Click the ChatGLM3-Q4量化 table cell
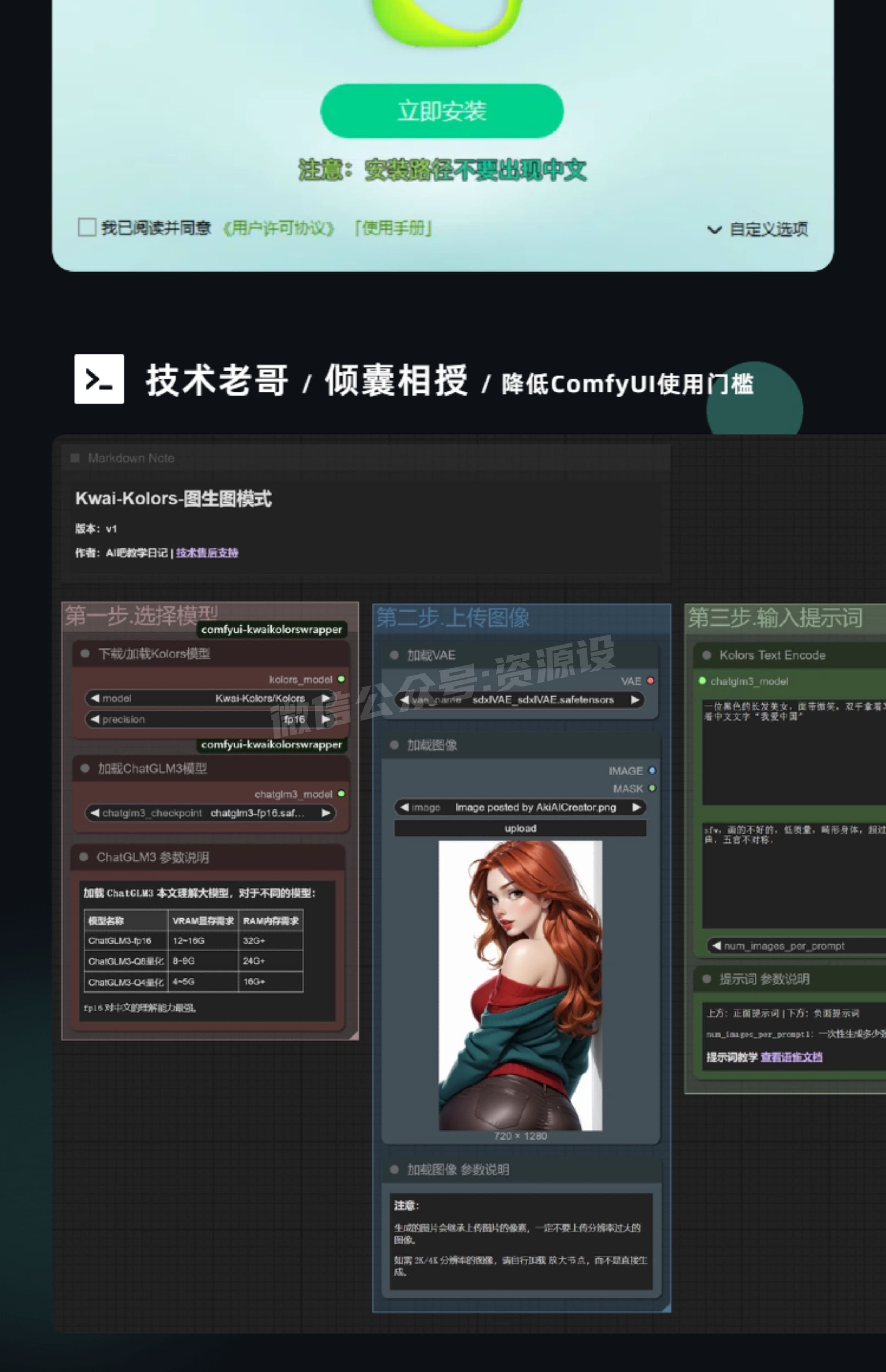This screenshot has height=1372, width=886. click(126, 982)
